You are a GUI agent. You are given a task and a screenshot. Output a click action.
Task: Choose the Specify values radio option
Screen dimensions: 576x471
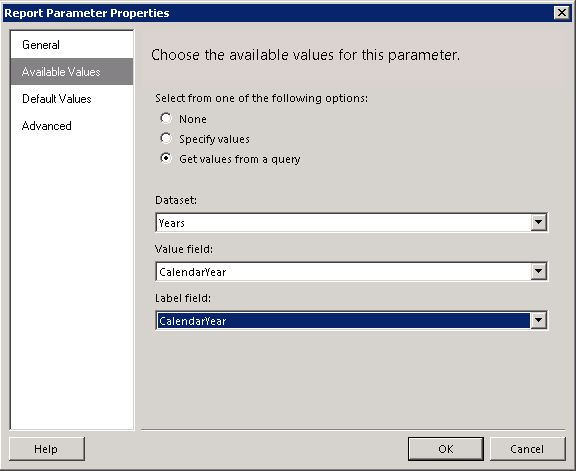[x=166, y=139]
